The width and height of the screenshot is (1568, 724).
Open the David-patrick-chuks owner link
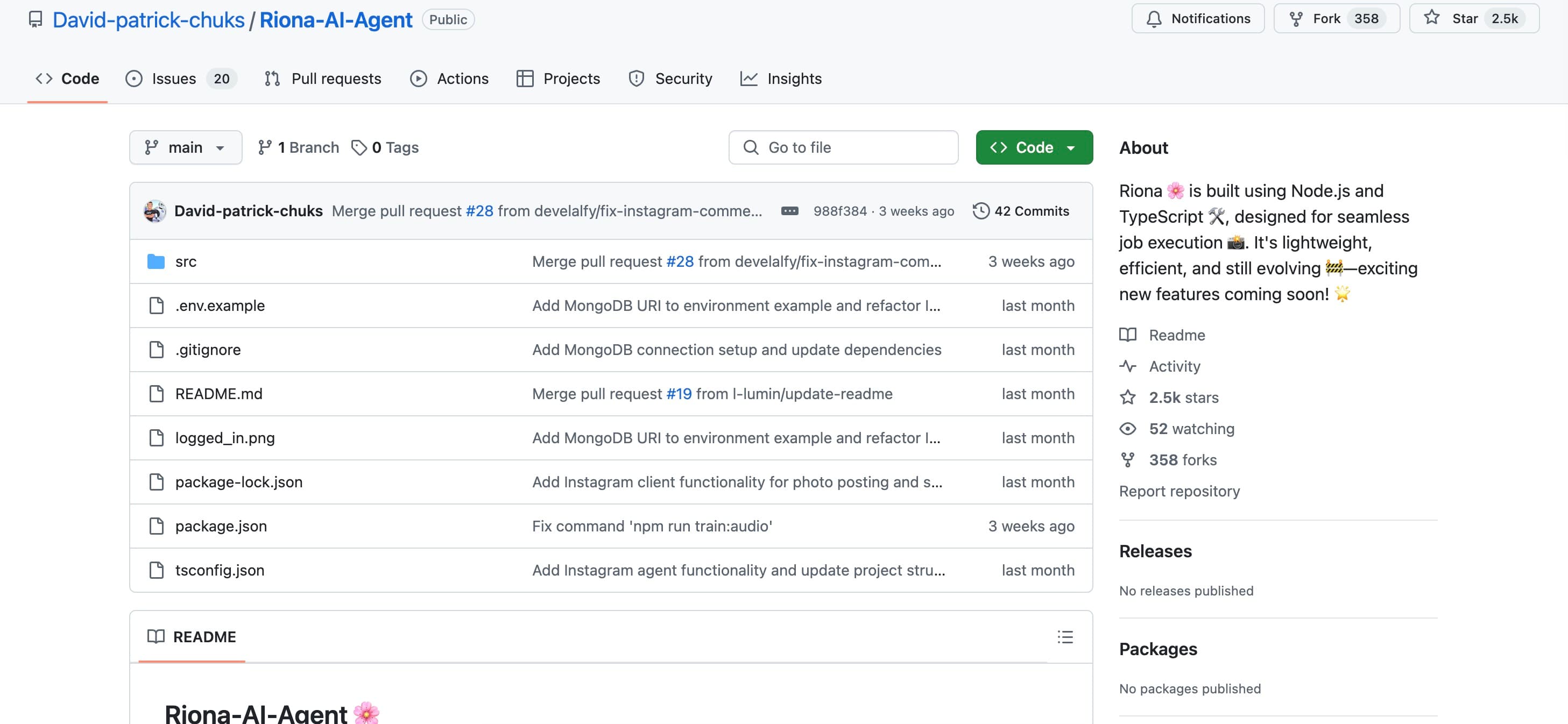point(149,19)
